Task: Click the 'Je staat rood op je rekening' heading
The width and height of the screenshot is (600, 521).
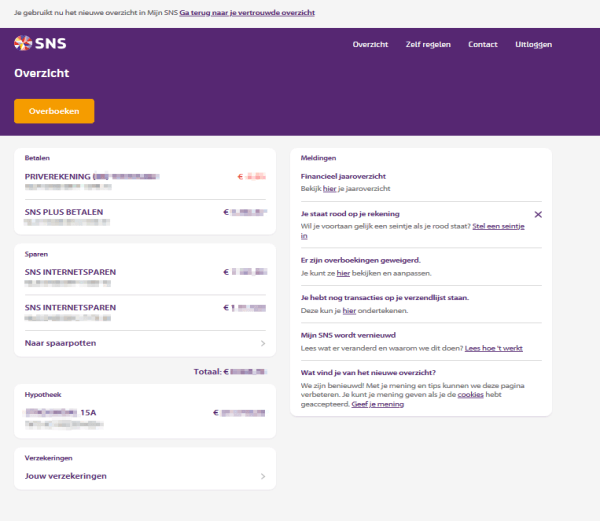Action: [350, 214]
